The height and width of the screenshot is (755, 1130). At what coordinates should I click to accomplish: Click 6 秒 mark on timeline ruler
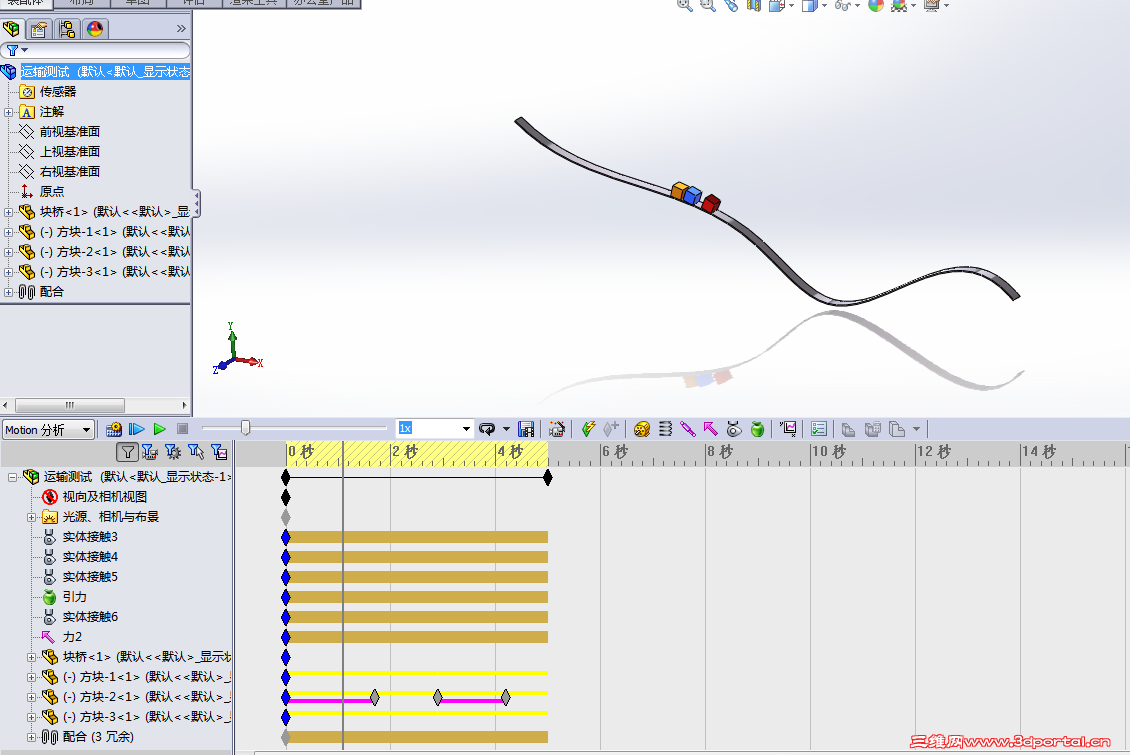pos(615,452)
